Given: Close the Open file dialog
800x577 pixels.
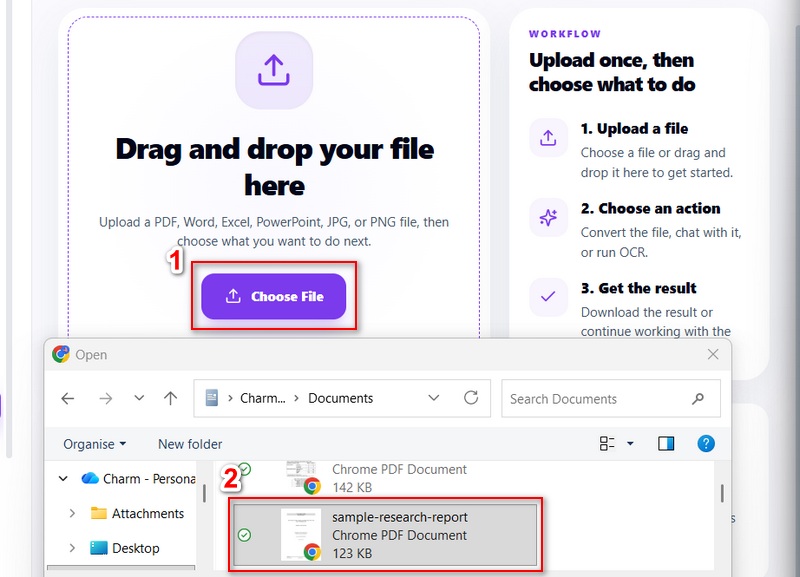Looking at the screenshot, I should 713,354.
